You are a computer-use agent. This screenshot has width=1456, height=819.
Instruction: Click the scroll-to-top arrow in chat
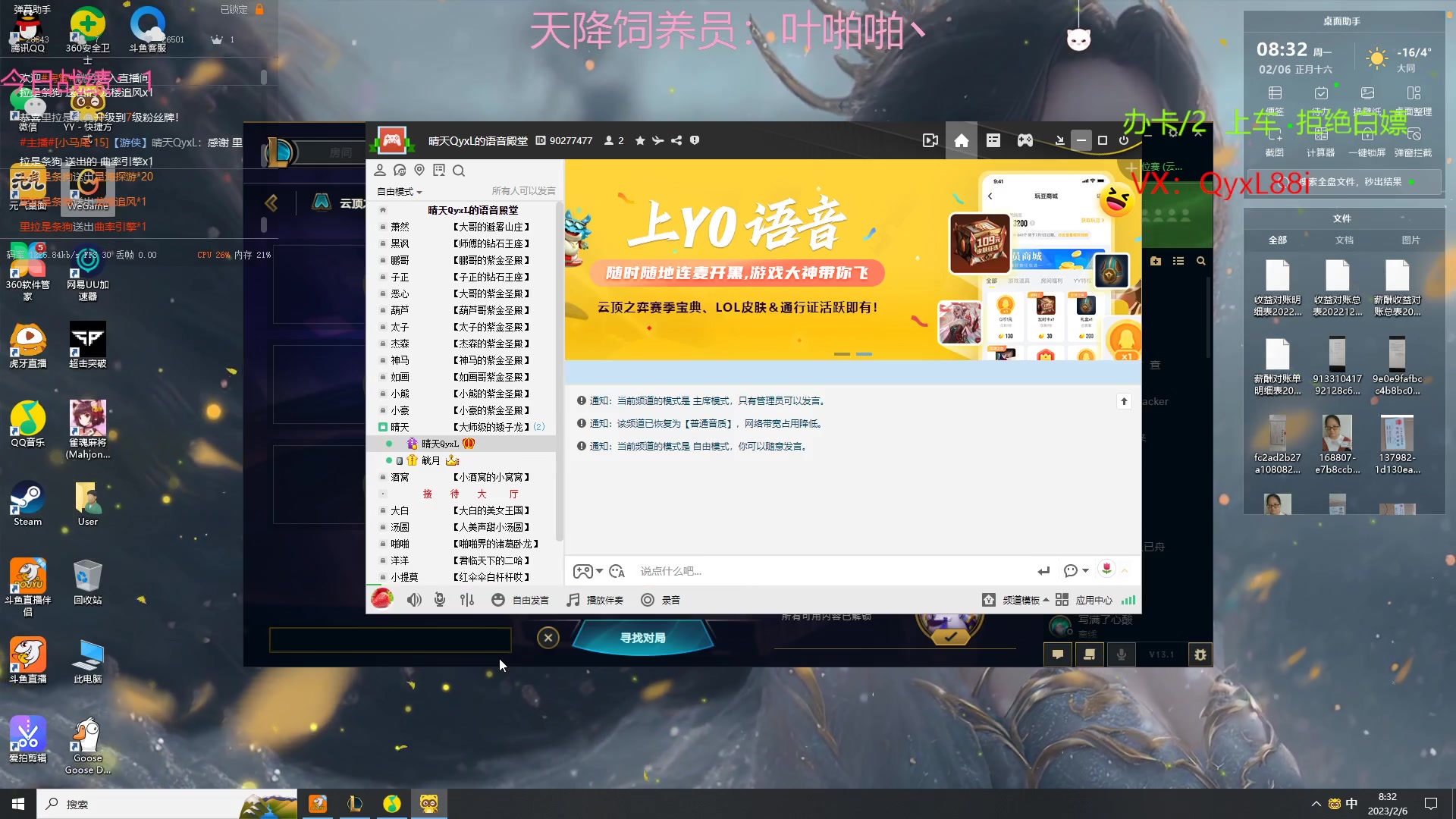(x=1124, y=401)
